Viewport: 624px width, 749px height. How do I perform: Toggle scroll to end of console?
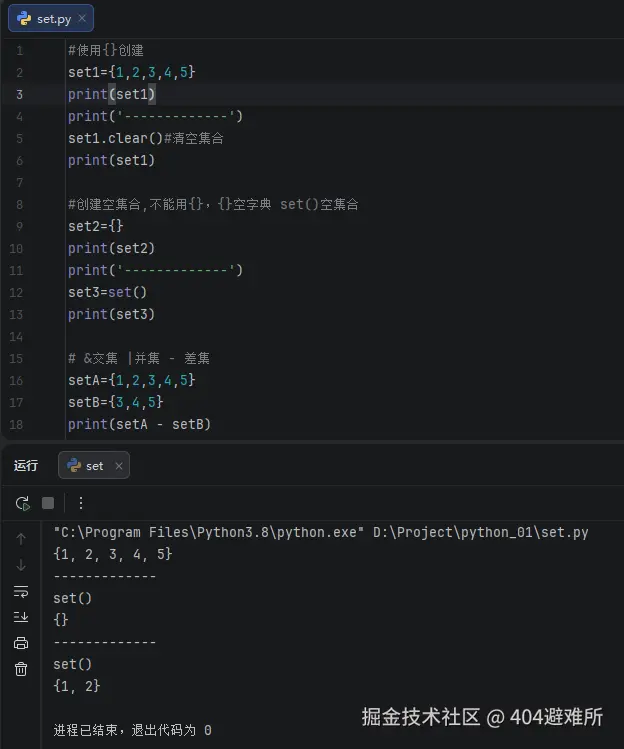21,617
